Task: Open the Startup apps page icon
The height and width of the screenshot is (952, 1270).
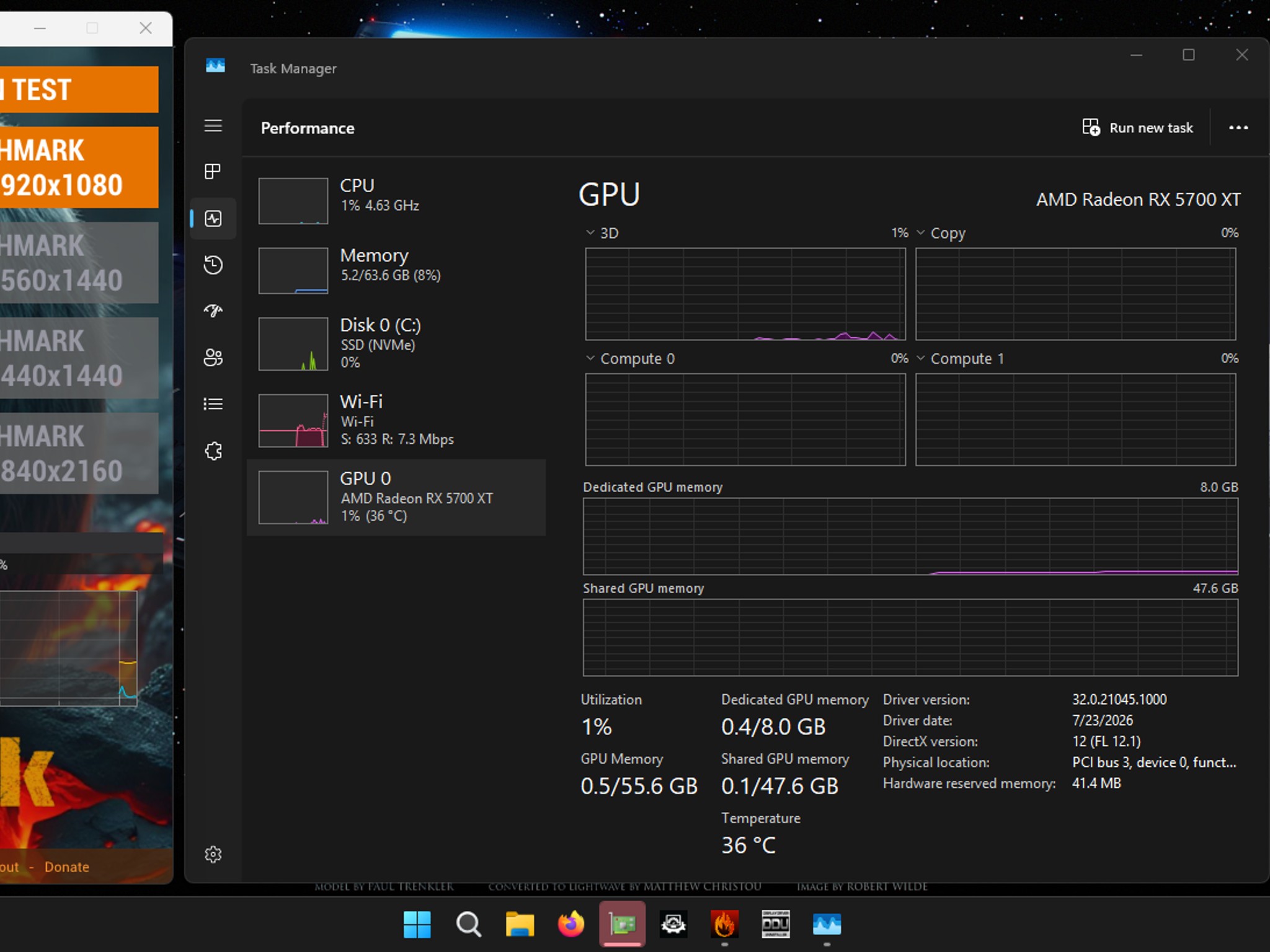Action: point(213,311)
